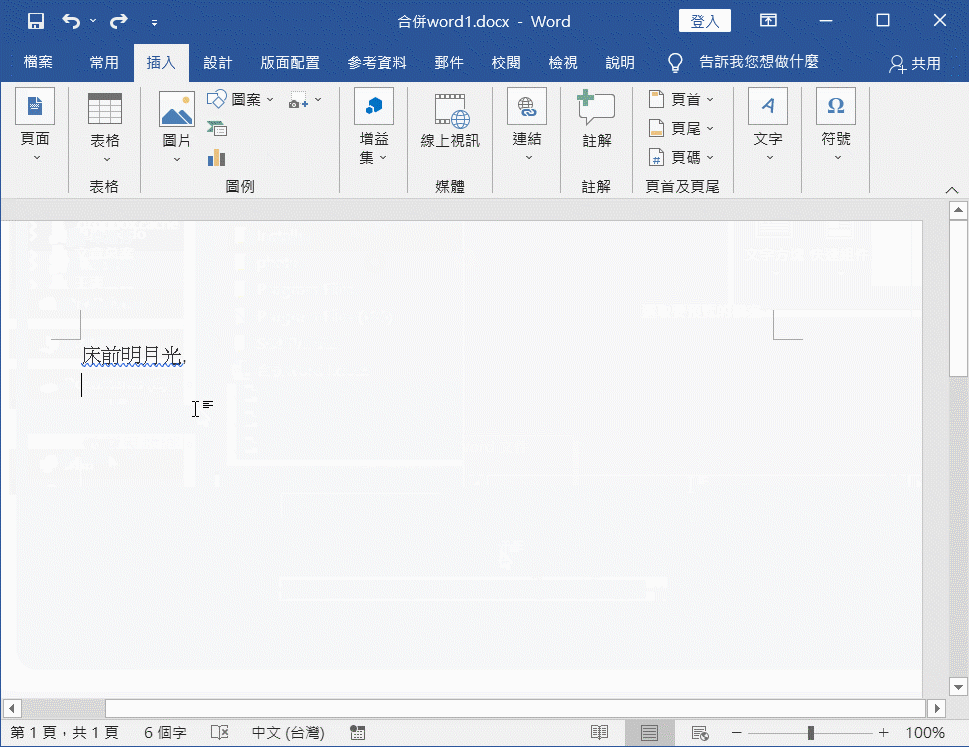Click the macro recording icon in status bar
The image size is (969, 747).
point(357,733)
